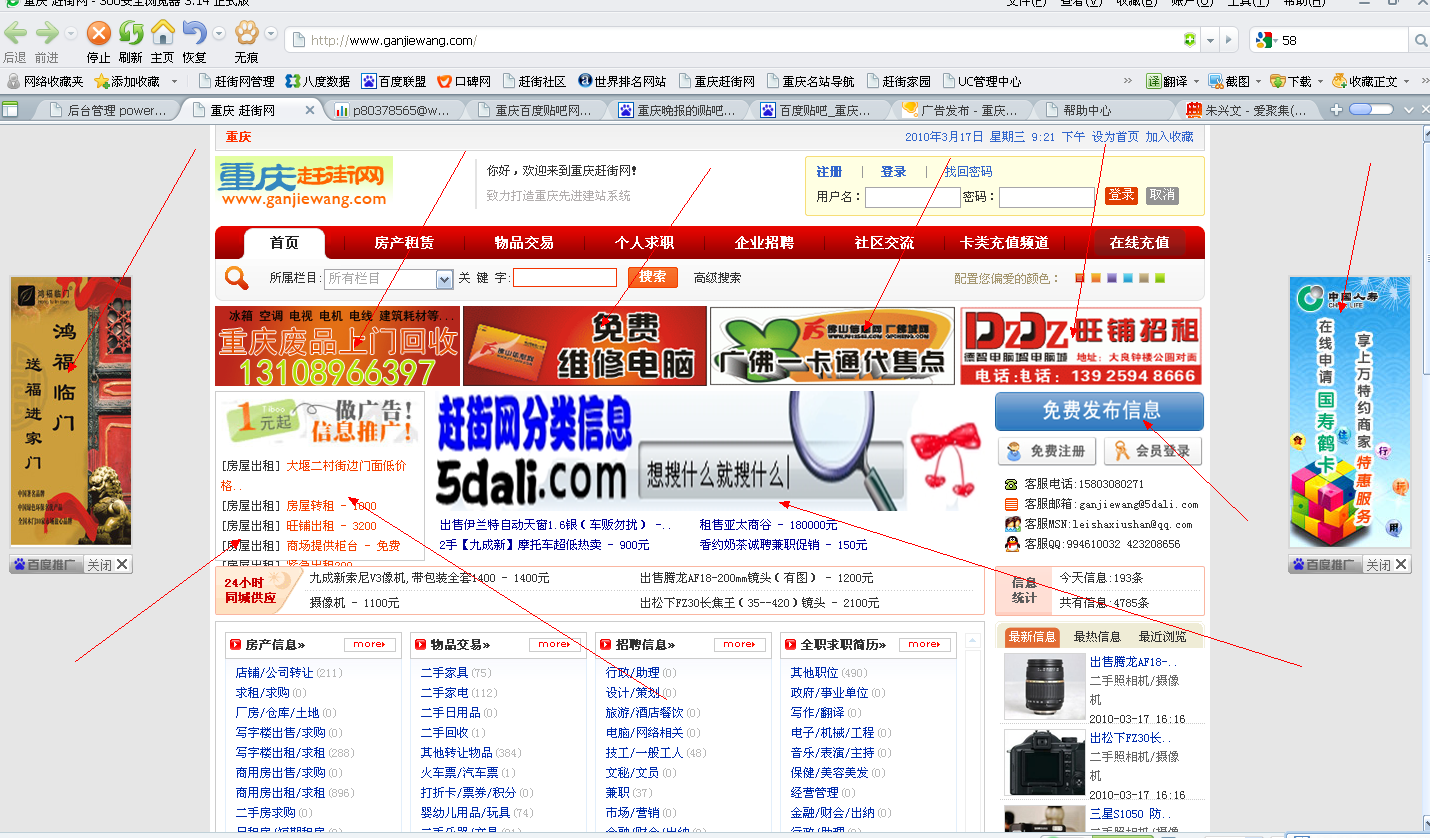The height and width of the screenshot is (838, 1430).
Task: Open 高级搜索 advanced search link
Action: coord(717,278)
